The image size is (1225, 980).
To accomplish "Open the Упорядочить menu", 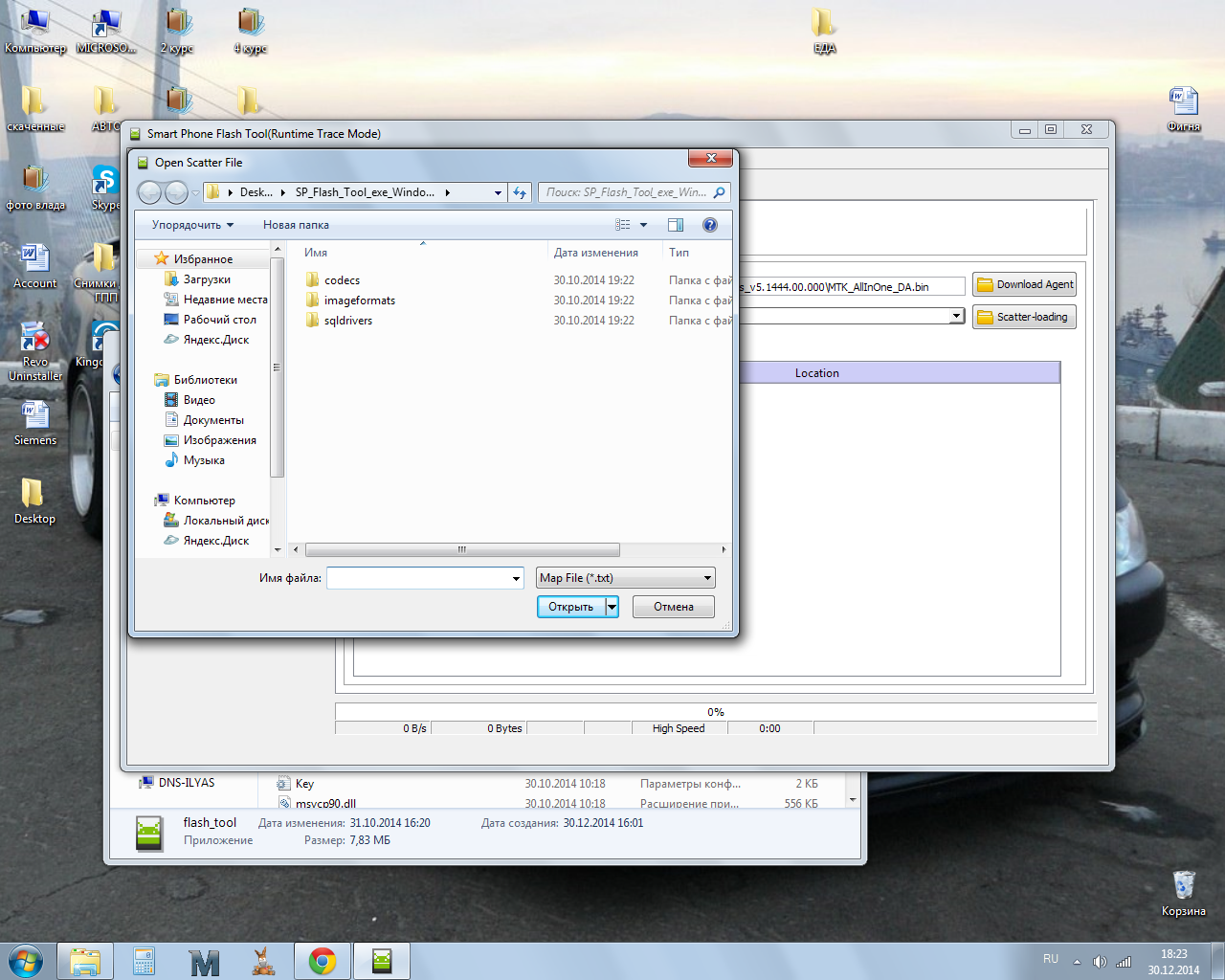I will point(192,225).
